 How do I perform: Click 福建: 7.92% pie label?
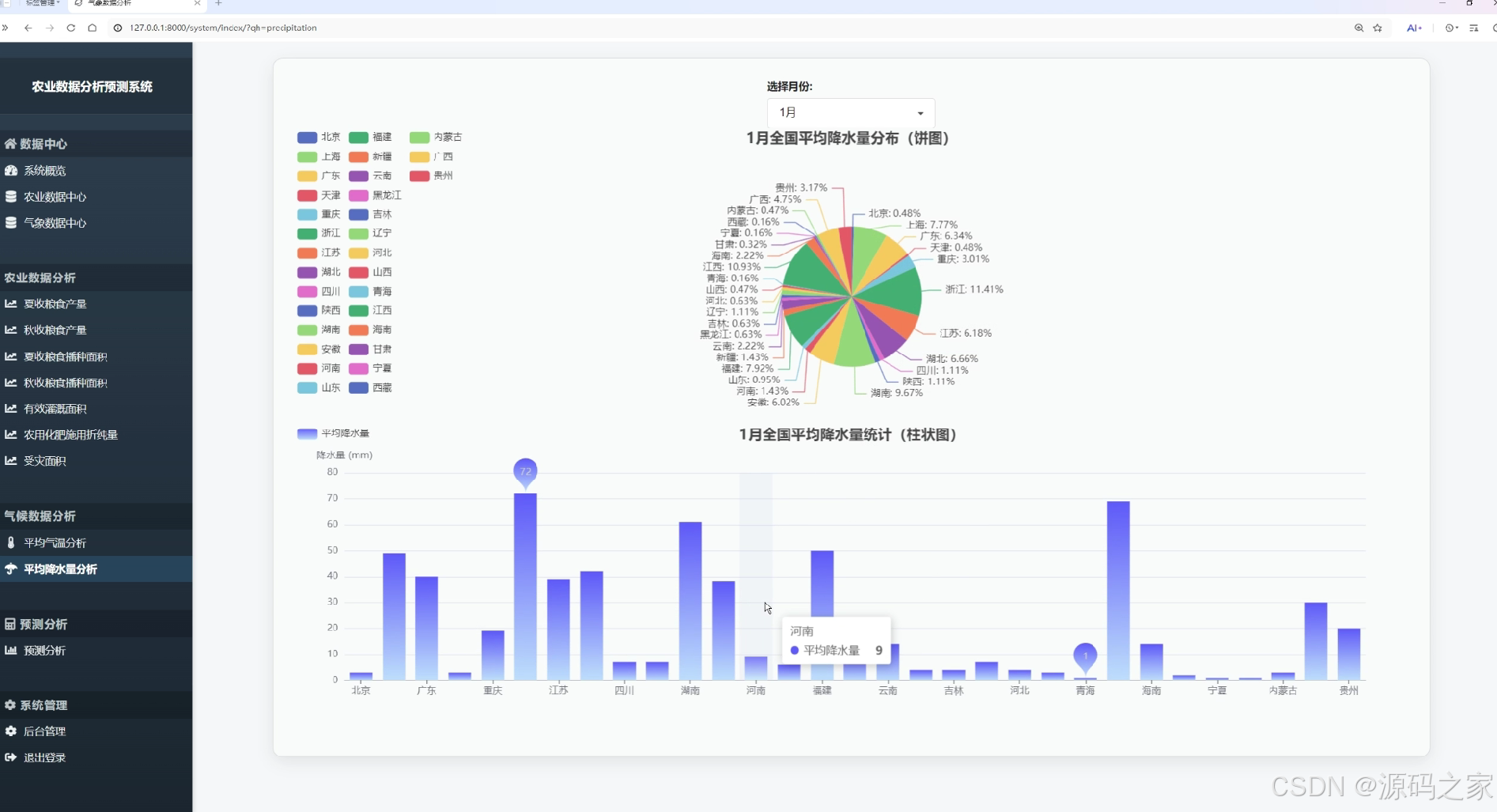pos(747,368)
